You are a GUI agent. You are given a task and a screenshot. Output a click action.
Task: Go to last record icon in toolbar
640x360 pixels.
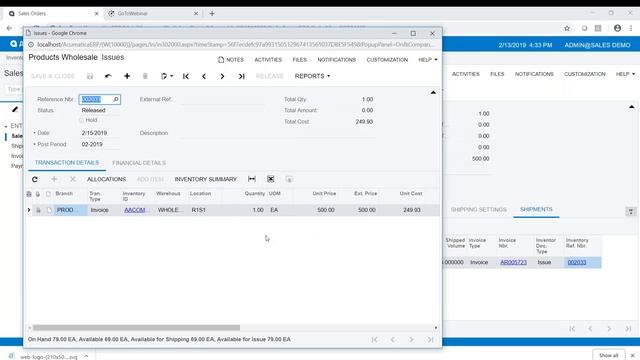tap(241, 76)
